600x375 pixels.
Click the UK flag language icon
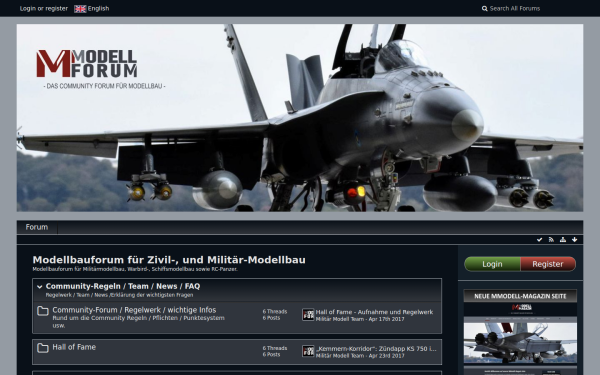click(x=80, y=9)
